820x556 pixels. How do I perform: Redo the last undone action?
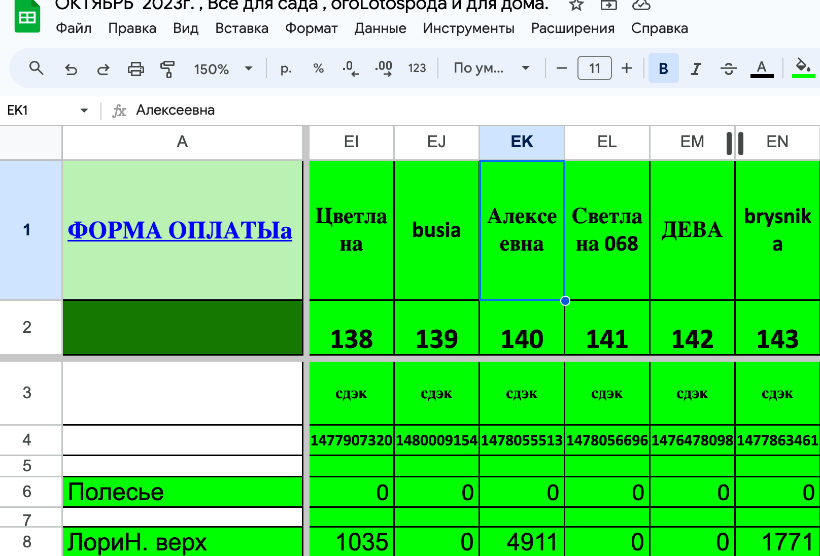point(103,69)
